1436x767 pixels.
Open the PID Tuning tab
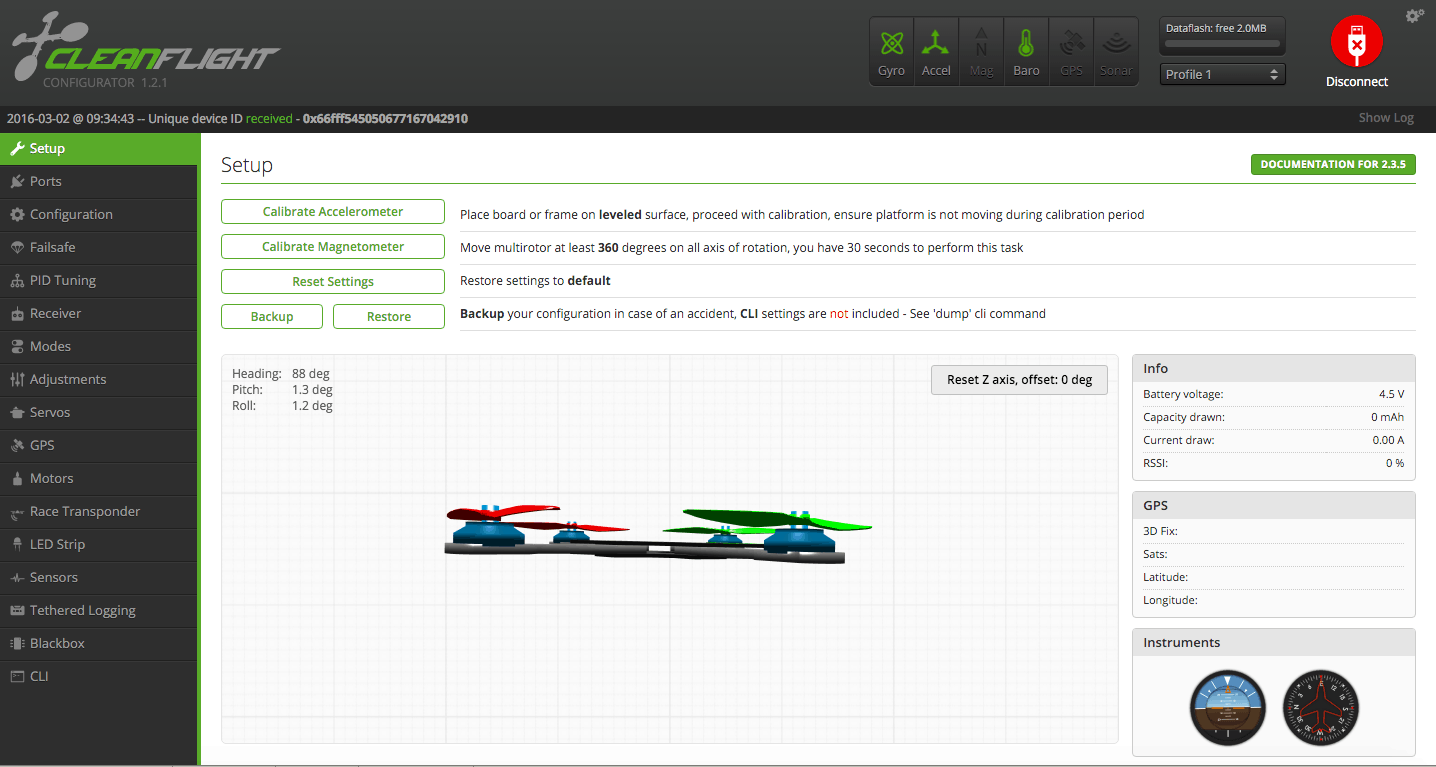[62, 280]
